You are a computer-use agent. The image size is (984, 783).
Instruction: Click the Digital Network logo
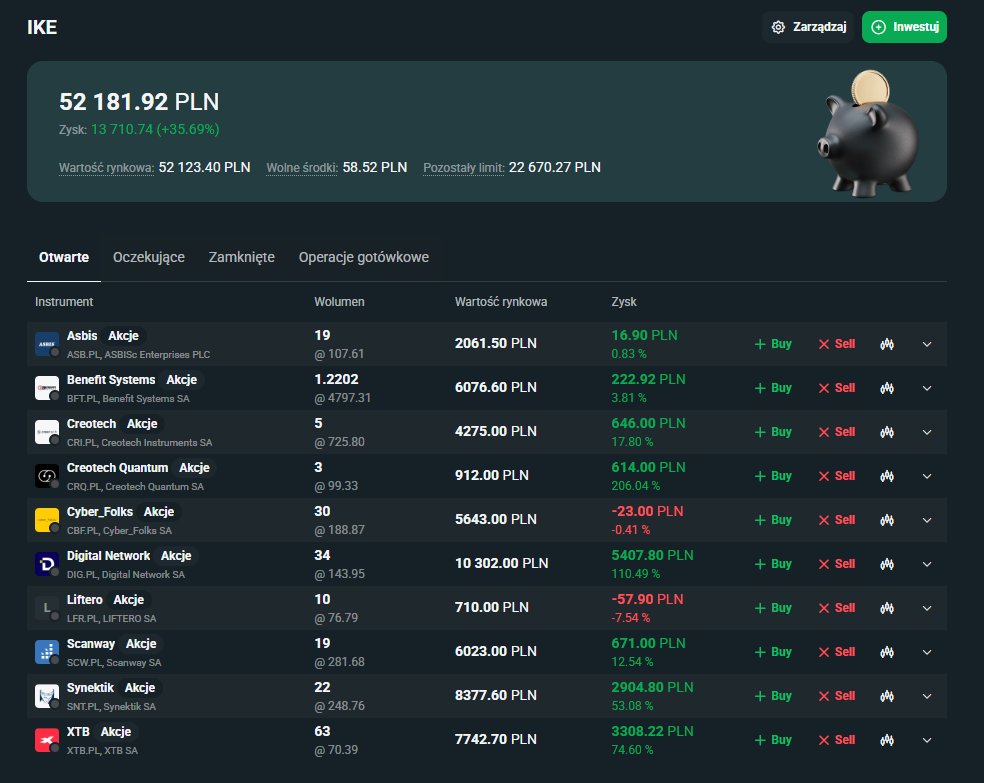click(x=47, y=563)
